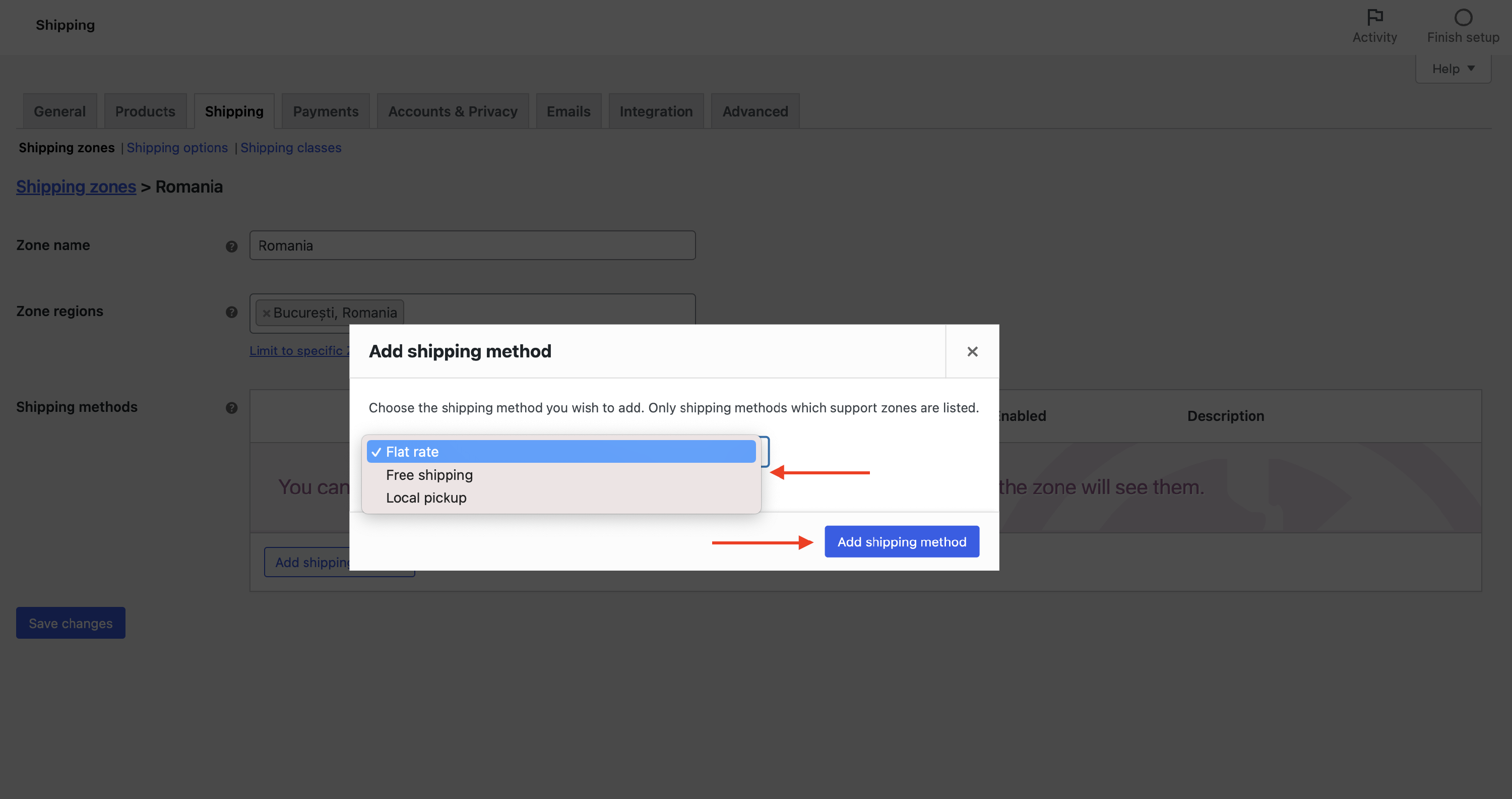
Task: Click the Shipping methods help icon
Action: (x=231, y=407)
